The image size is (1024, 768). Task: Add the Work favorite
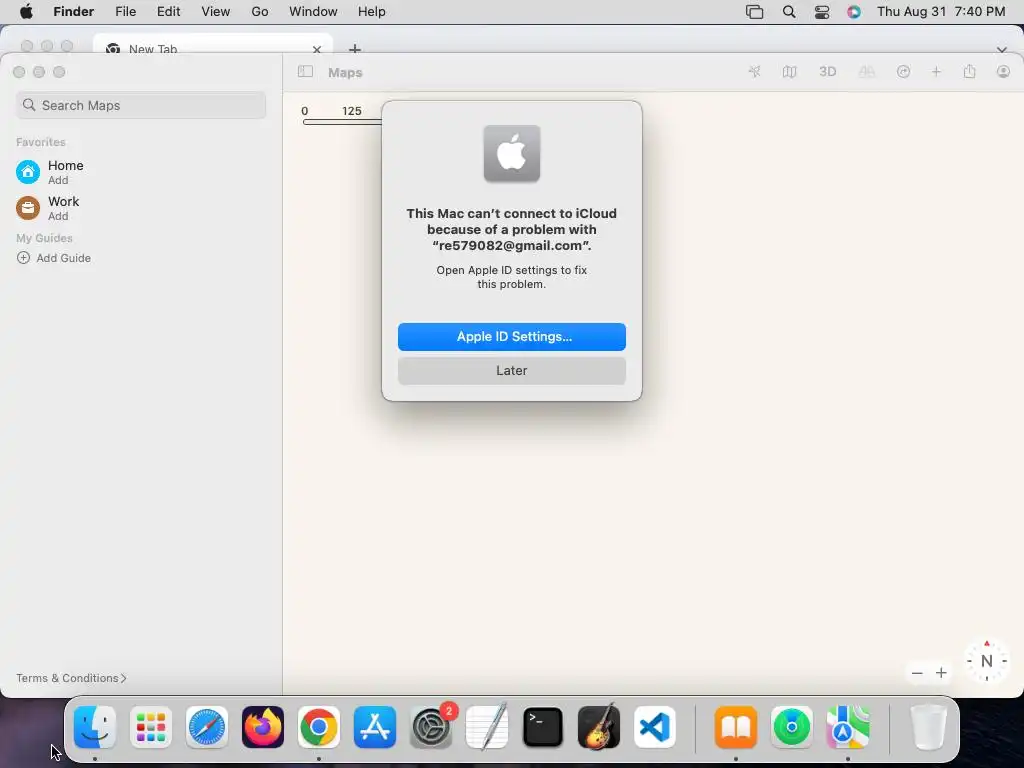[57, 216]
